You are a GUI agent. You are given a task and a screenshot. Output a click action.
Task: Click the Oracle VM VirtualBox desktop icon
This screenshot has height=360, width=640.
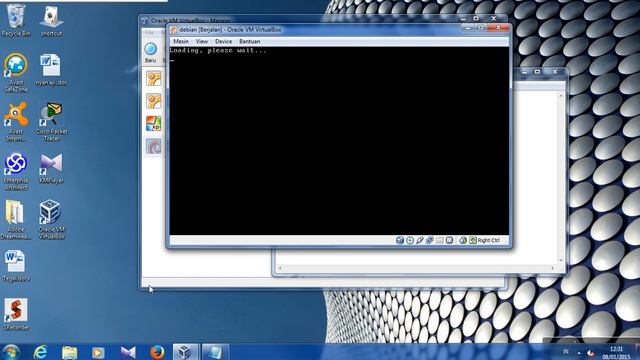(51, 220)
